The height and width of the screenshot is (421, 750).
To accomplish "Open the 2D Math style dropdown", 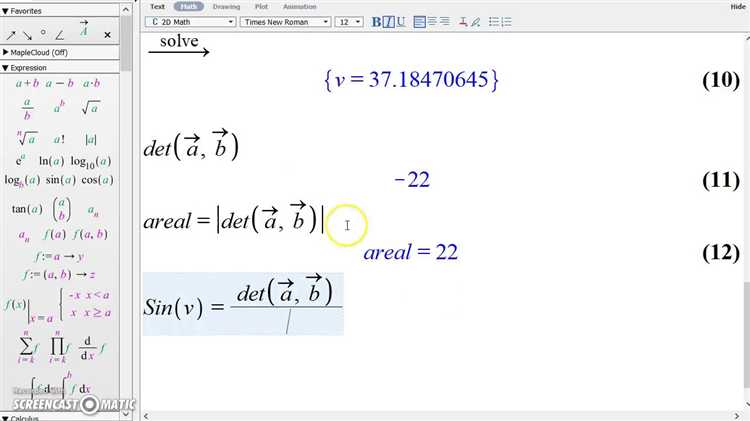I will click(190, 22).
